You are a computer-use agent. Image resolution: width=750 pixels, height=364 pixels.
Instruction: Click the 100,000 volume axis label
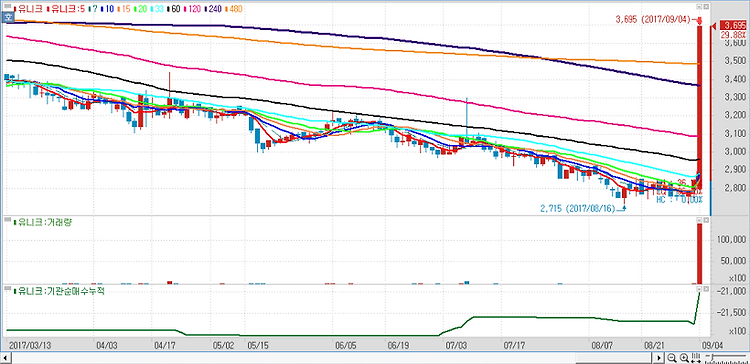point(732,240)
